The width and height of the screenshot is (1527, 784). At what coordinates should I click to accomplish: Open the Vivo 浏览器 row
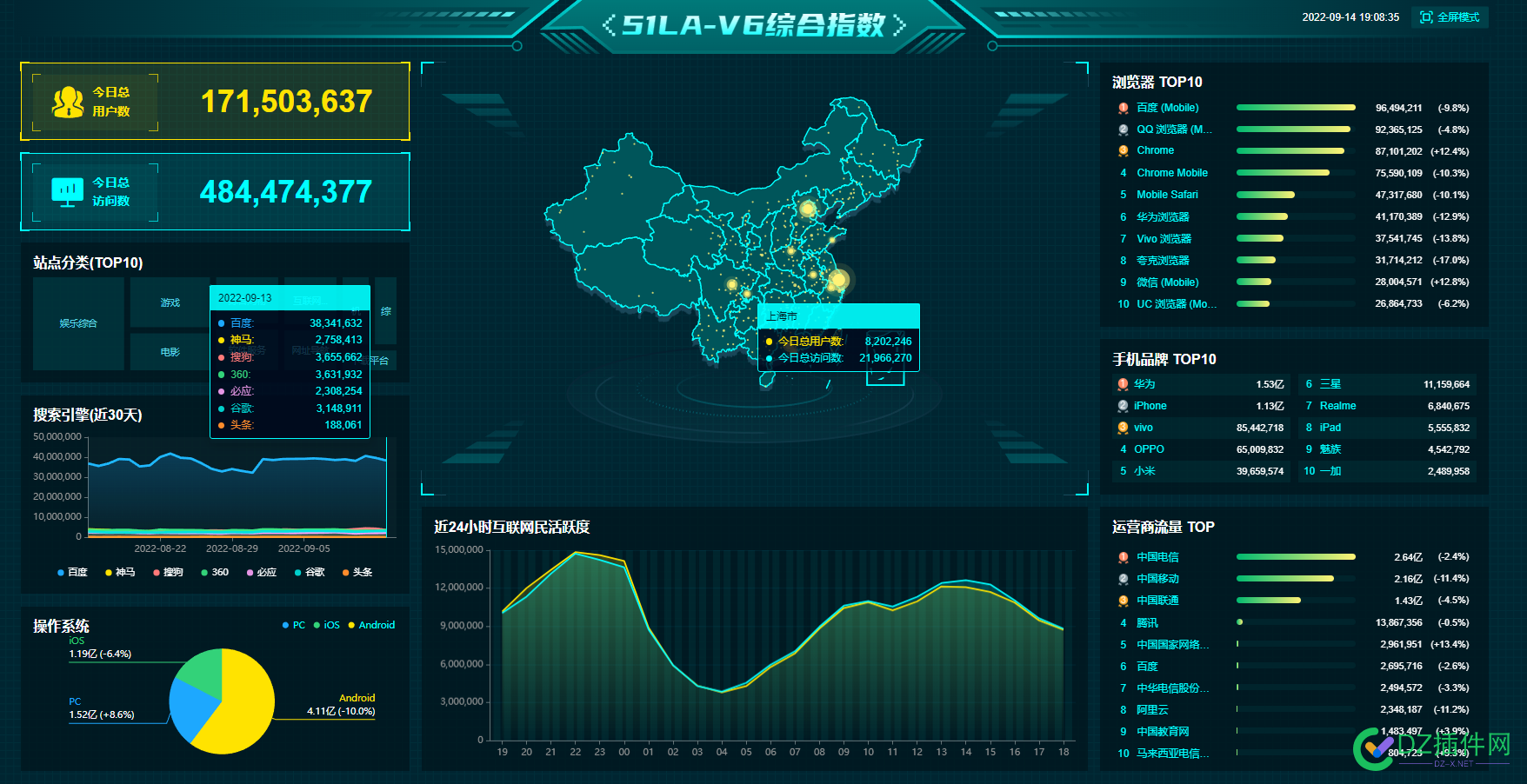pyautogui.click(x=1294, y=238)
